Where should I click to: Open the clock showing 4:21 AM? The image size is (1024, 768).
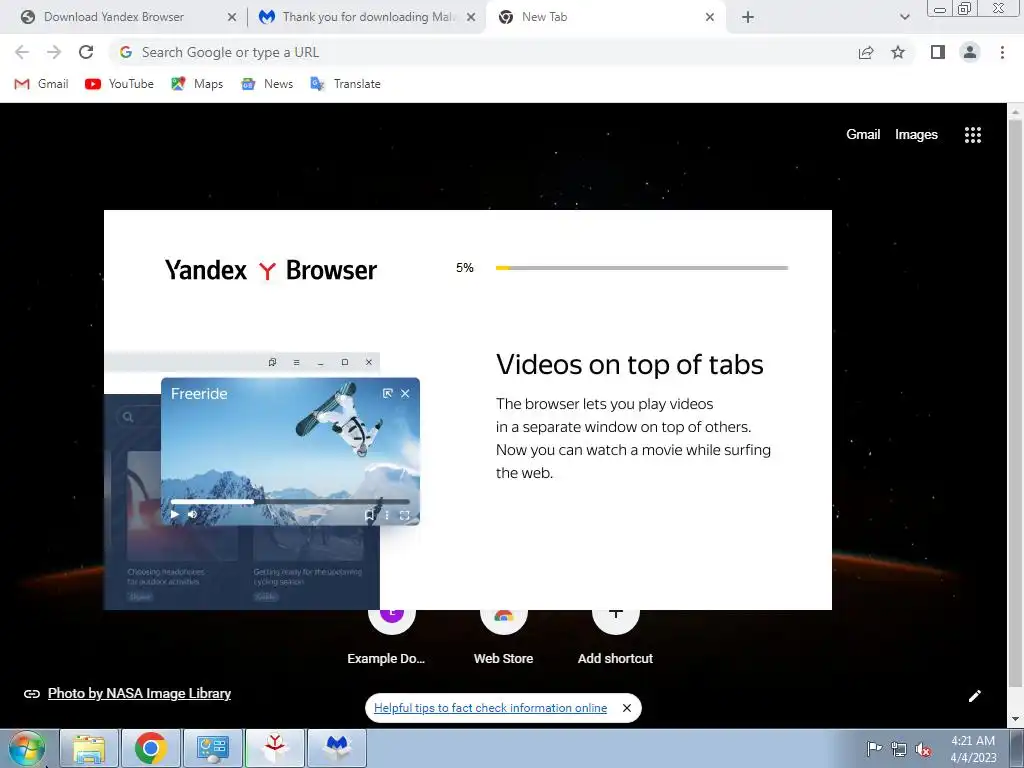tap(973, 749)
